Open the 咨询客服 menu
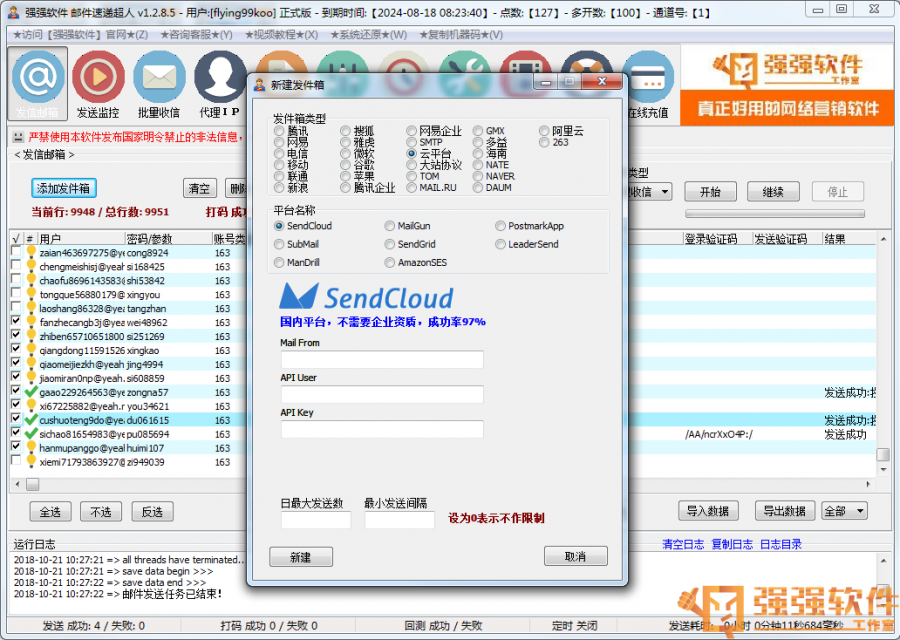This screenshot has width=900, height=640. (196, 34)
